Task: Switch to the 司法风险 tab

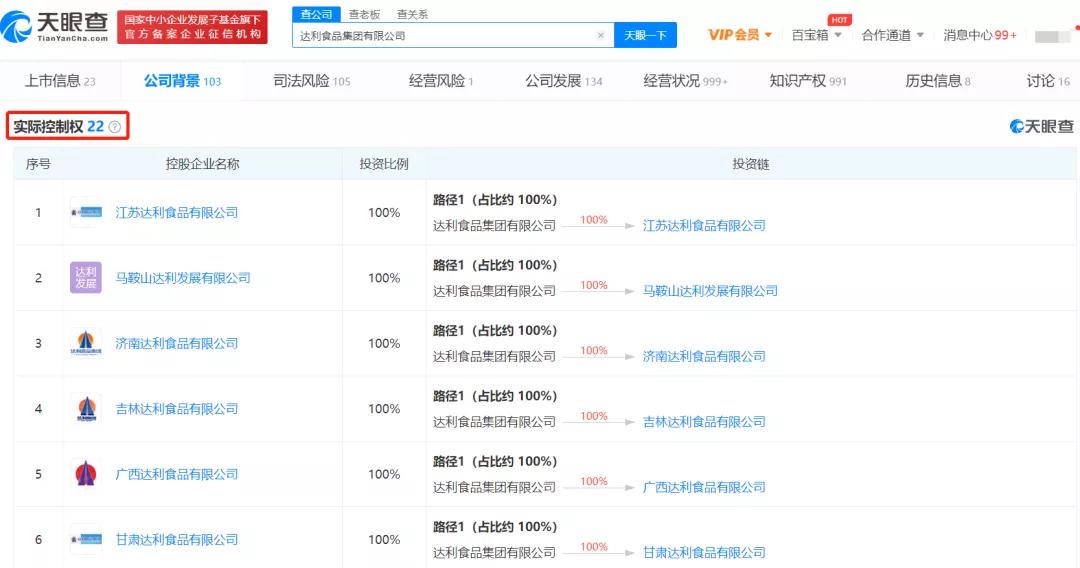Action: (311, 81)
